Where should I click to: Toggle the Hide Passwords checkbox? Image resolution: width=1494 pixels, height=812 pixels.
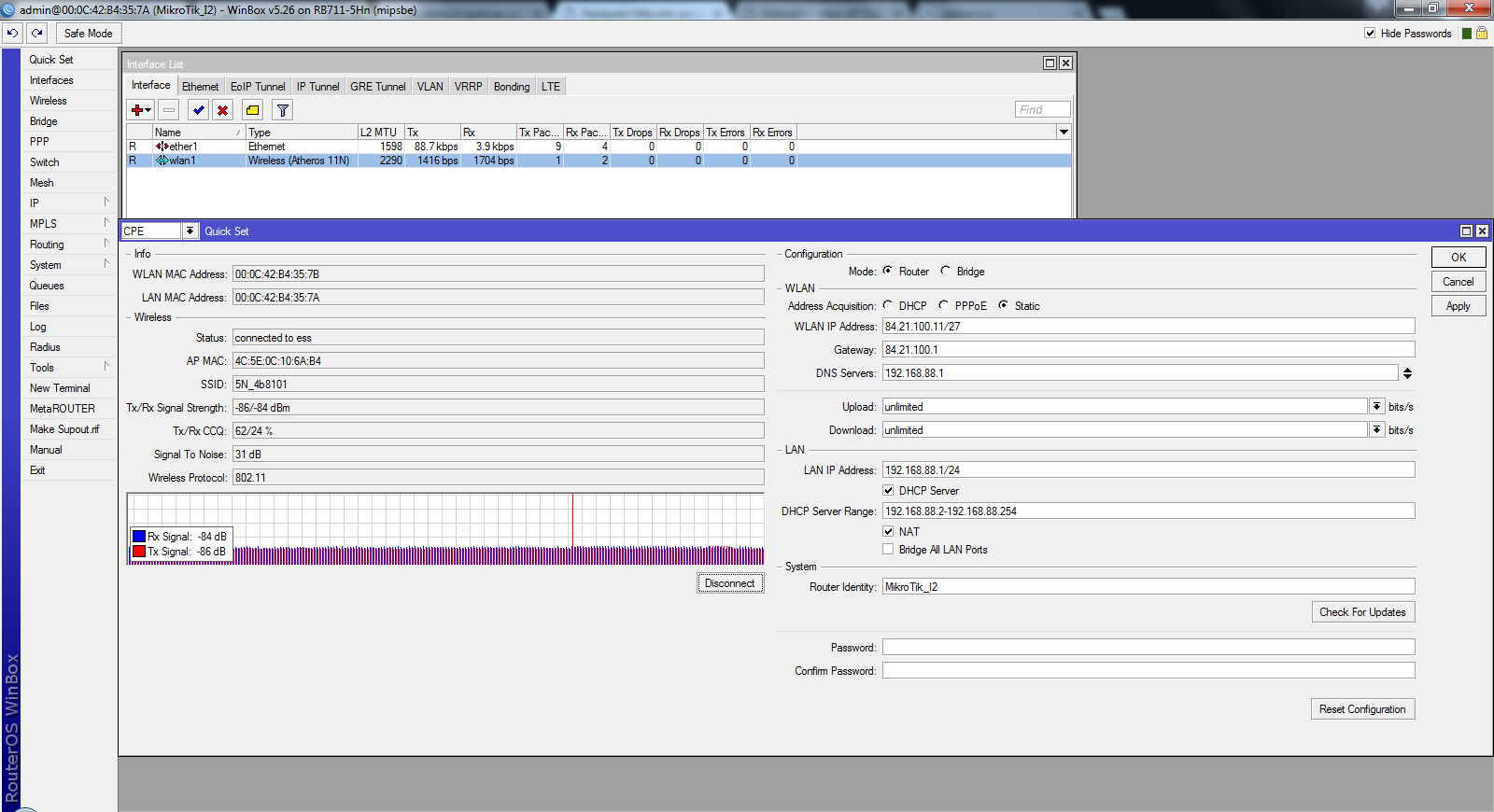point(1370,34)
